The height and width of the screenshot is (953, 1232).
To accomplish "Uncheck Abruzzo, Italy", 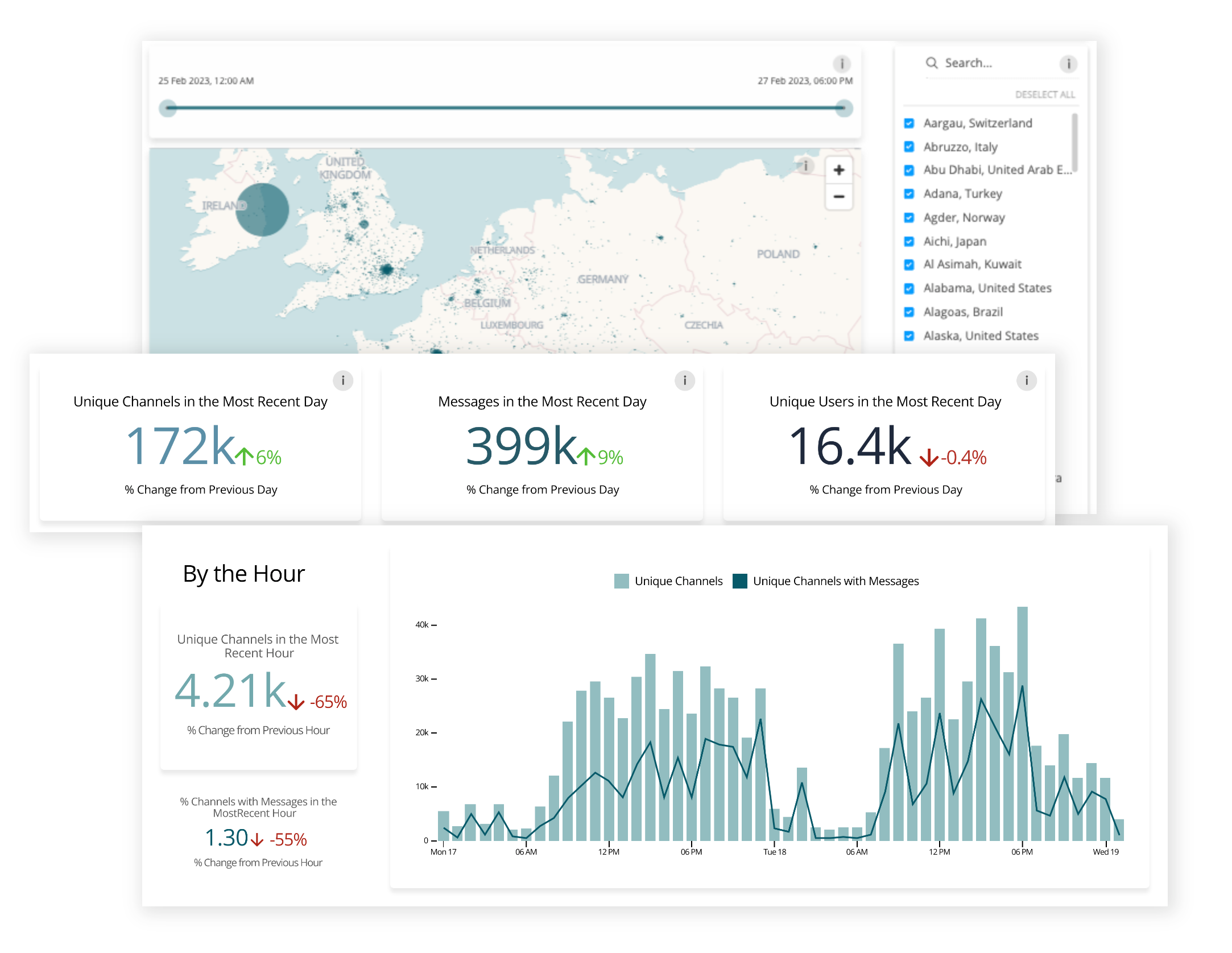I will tap(908, 147).
